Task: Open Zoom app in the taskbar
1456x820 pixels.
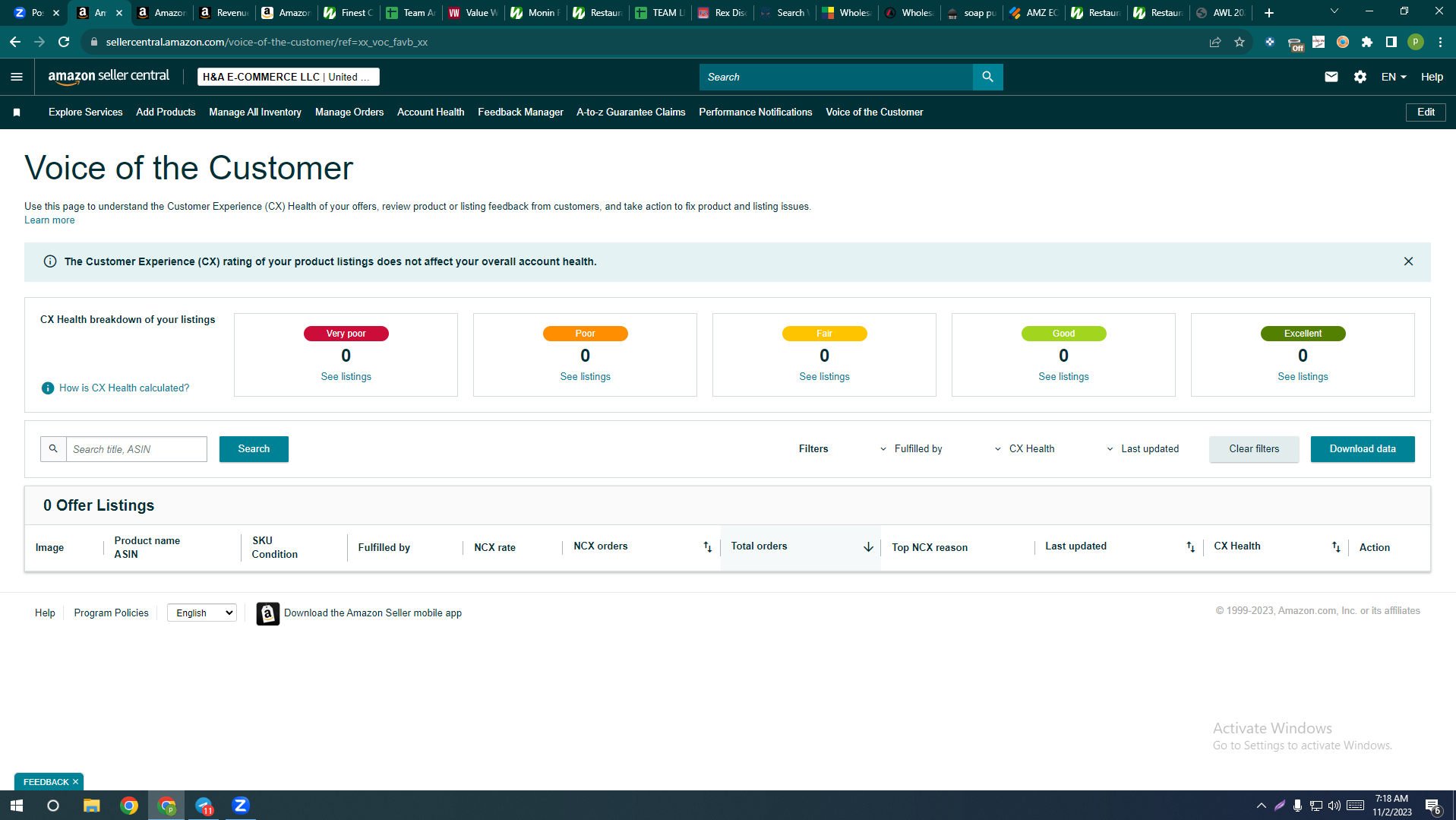Action: [x=241, y=806]
